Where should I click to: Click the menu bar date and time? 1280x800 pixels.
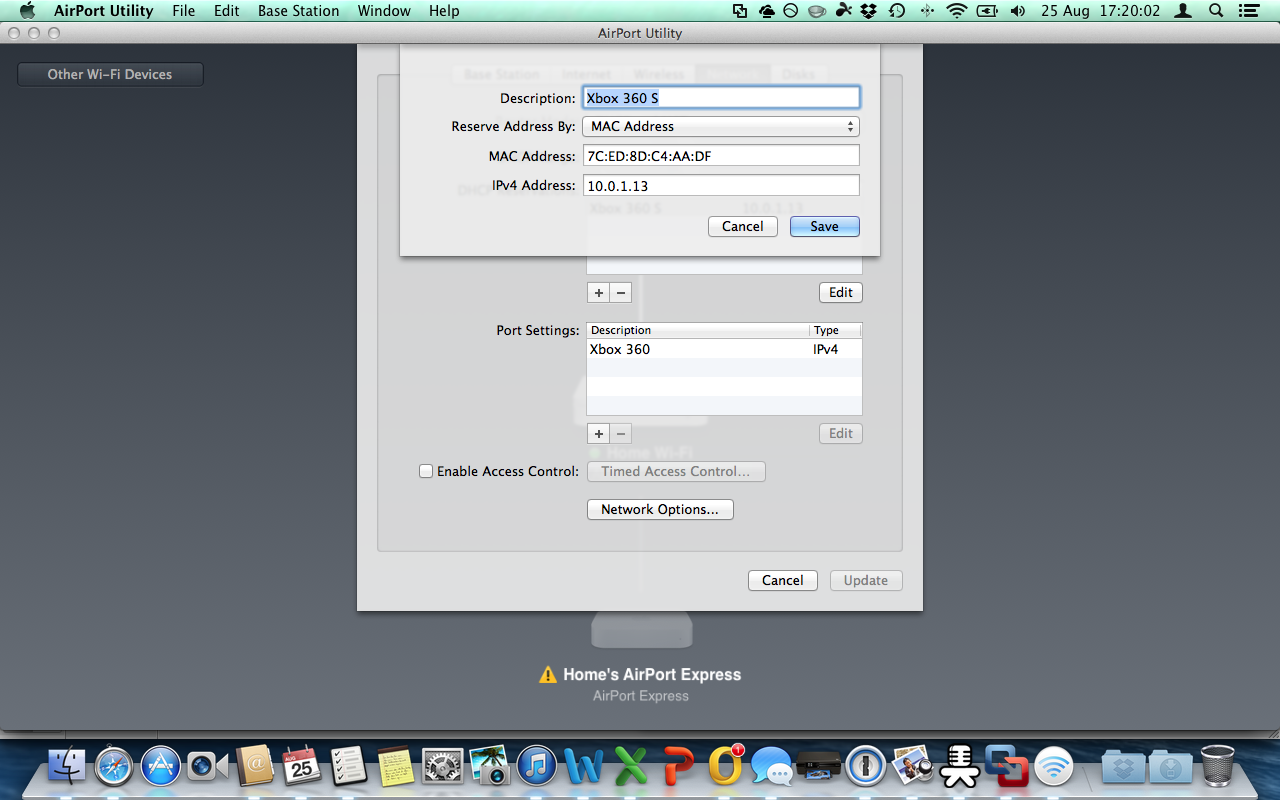(x=1100, y=11)
